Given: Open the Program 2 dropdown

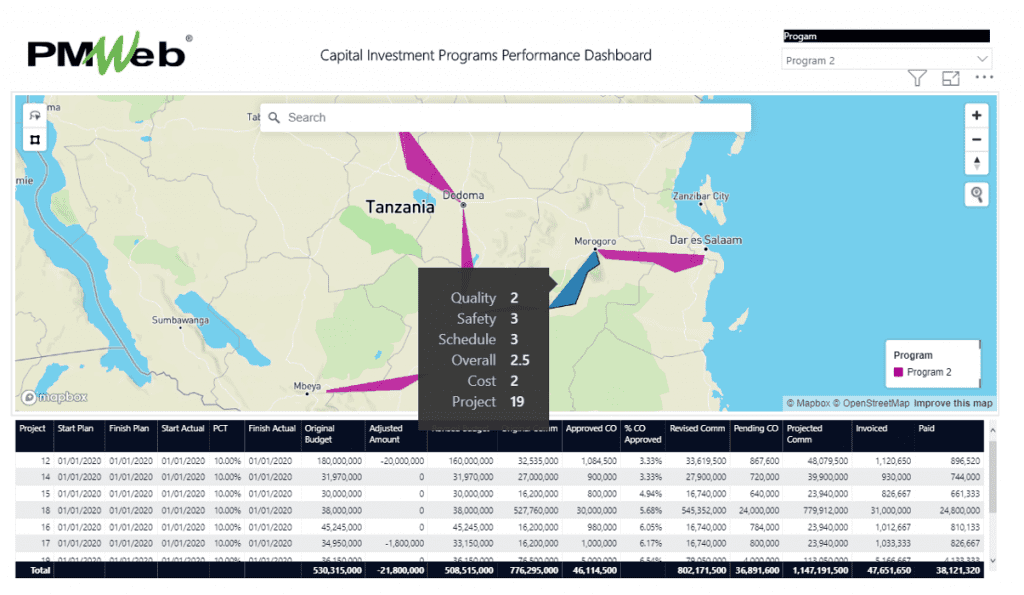Looking at the screenshot, I should click(886, 60).
